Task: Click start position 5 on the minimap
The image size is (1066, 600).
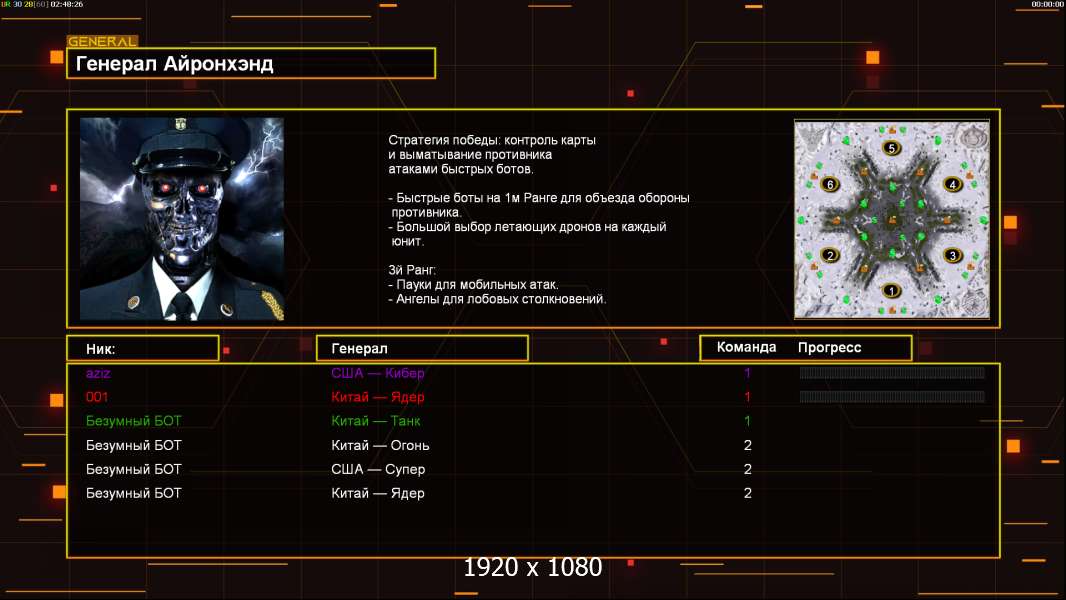Action: [891, 148]
